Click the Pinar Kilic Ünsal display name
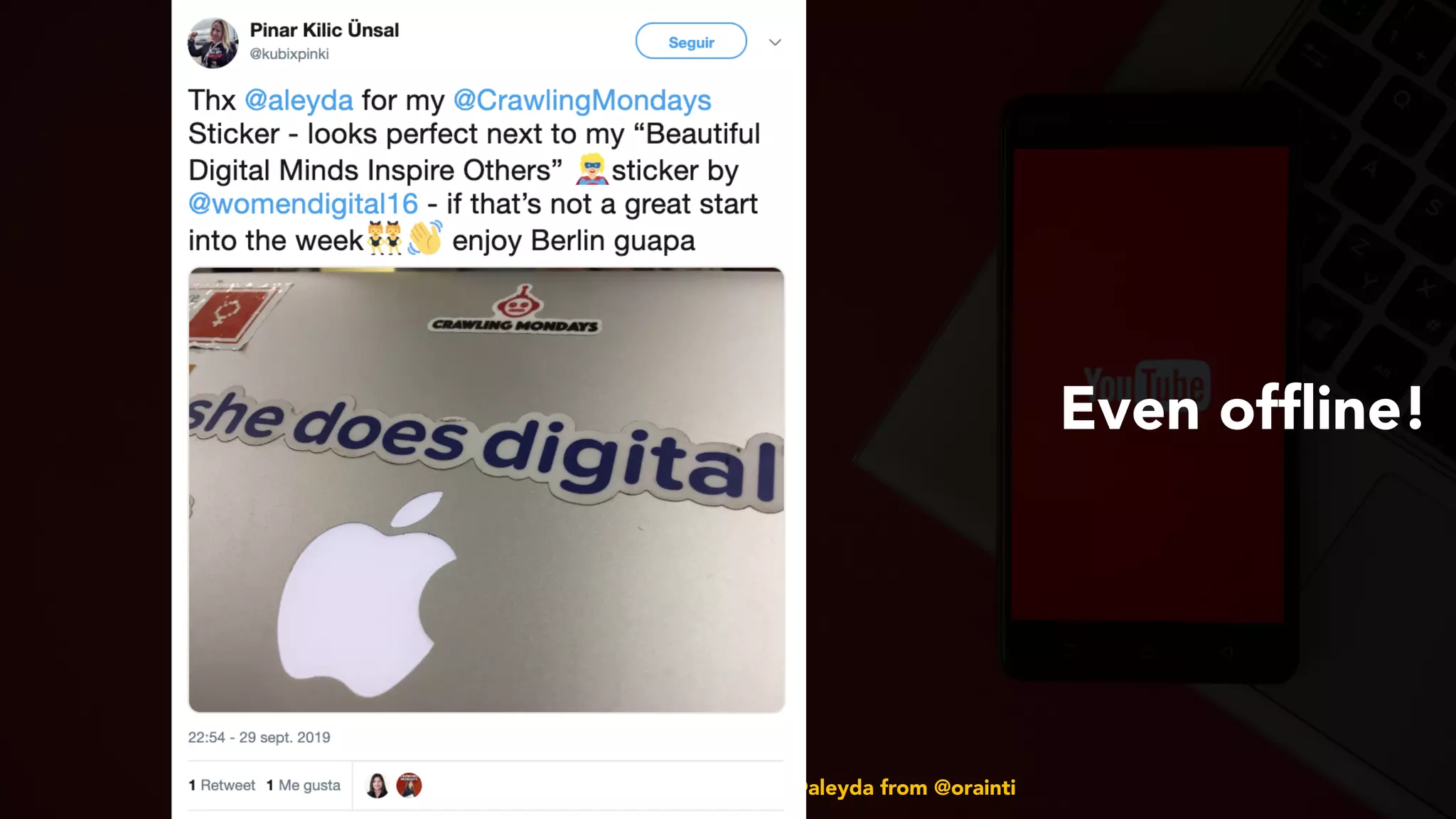Image resolution: width=1456 pixels, height=819 pixels. point(324,30)
